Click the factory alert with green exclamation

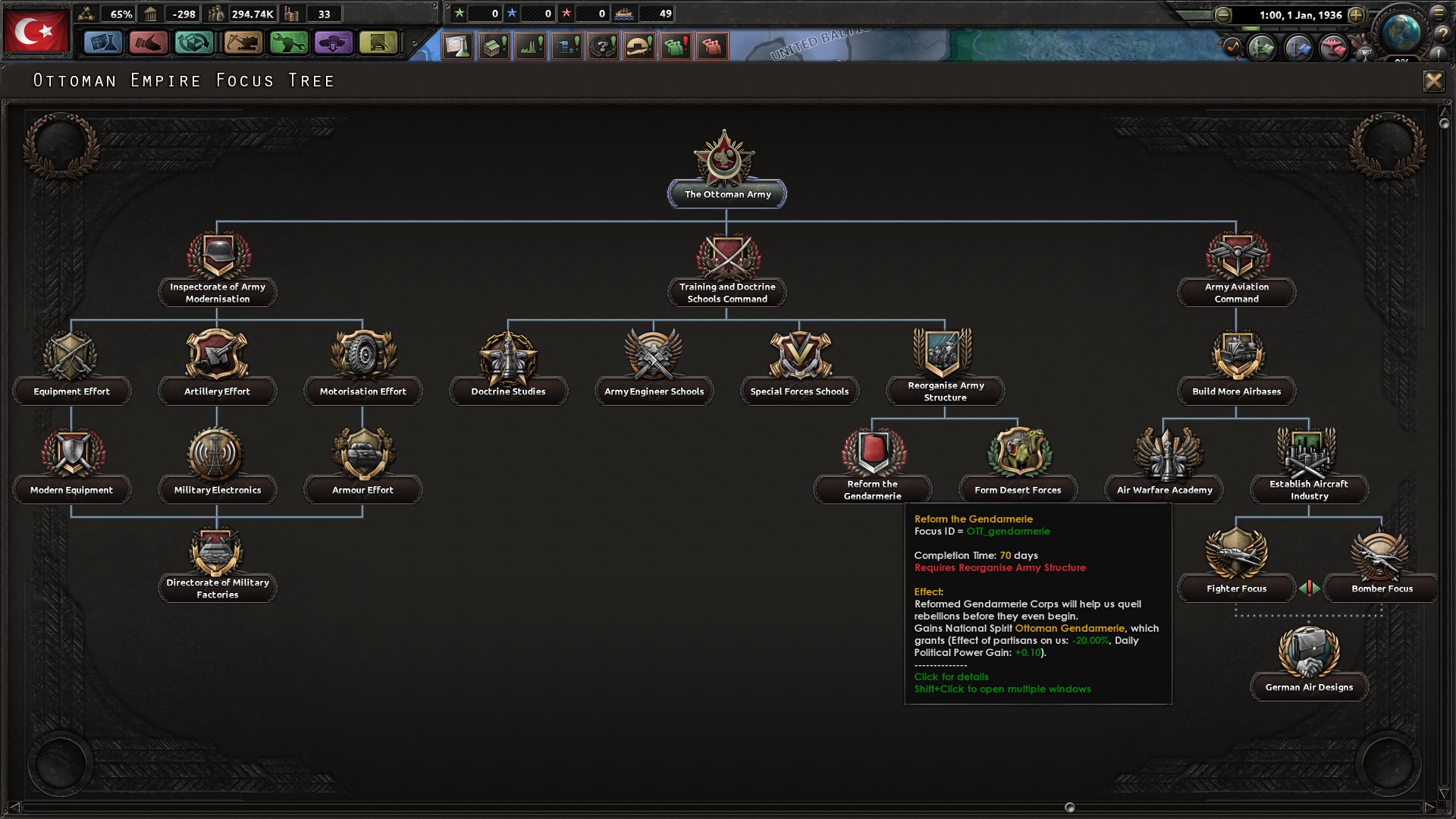(x=494, y=46)
